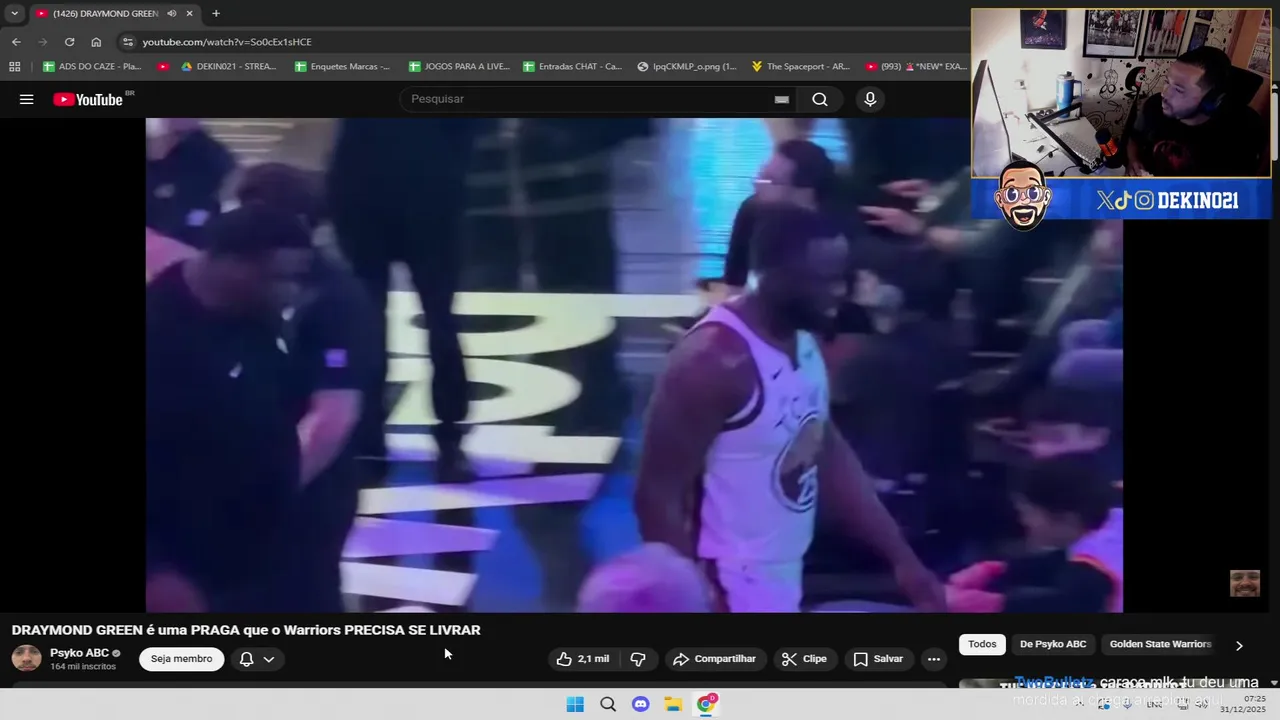
Task: Open tab search dropdown arrow
Action: pyautogui.click(x=14, y=13)
